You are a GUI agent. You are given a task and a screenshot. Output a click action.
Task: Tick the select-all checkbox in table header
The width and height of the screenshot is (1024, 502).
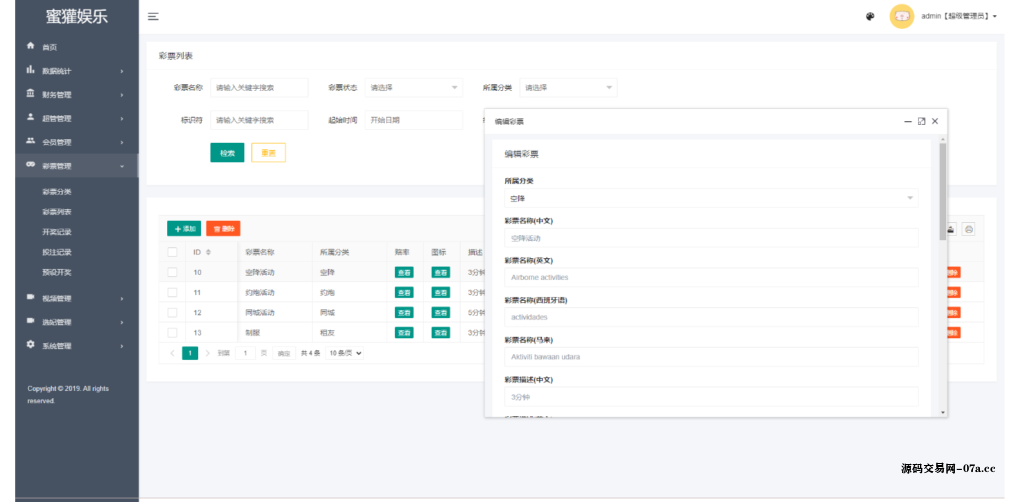[172, 252]
